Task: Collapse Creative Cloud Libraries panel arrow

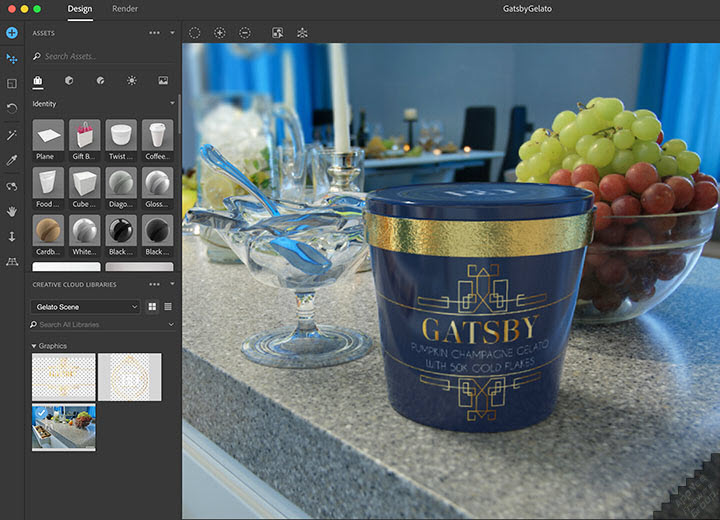Action: [173, 284]
